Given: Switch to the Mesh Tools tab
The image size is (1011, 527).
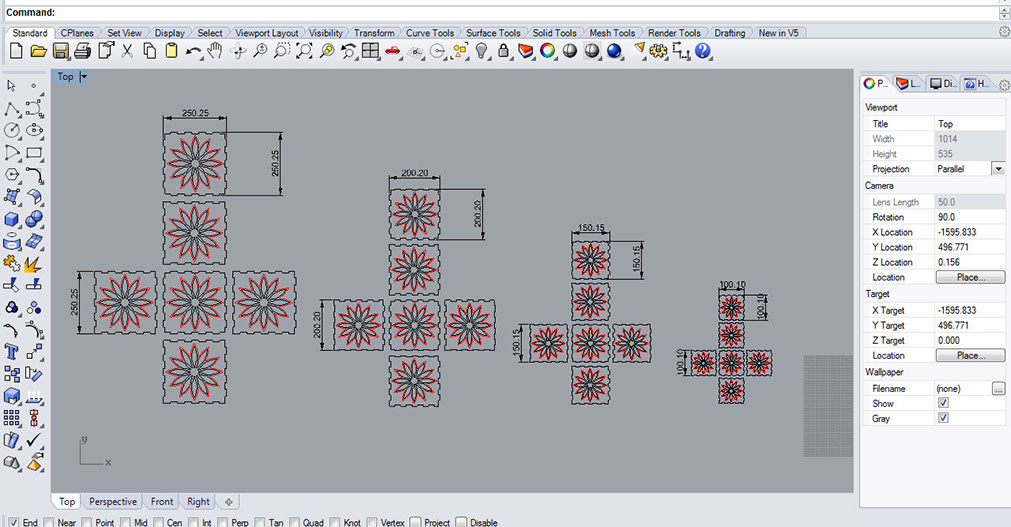Looking at the screenshot, I should (x=612, y=33).
